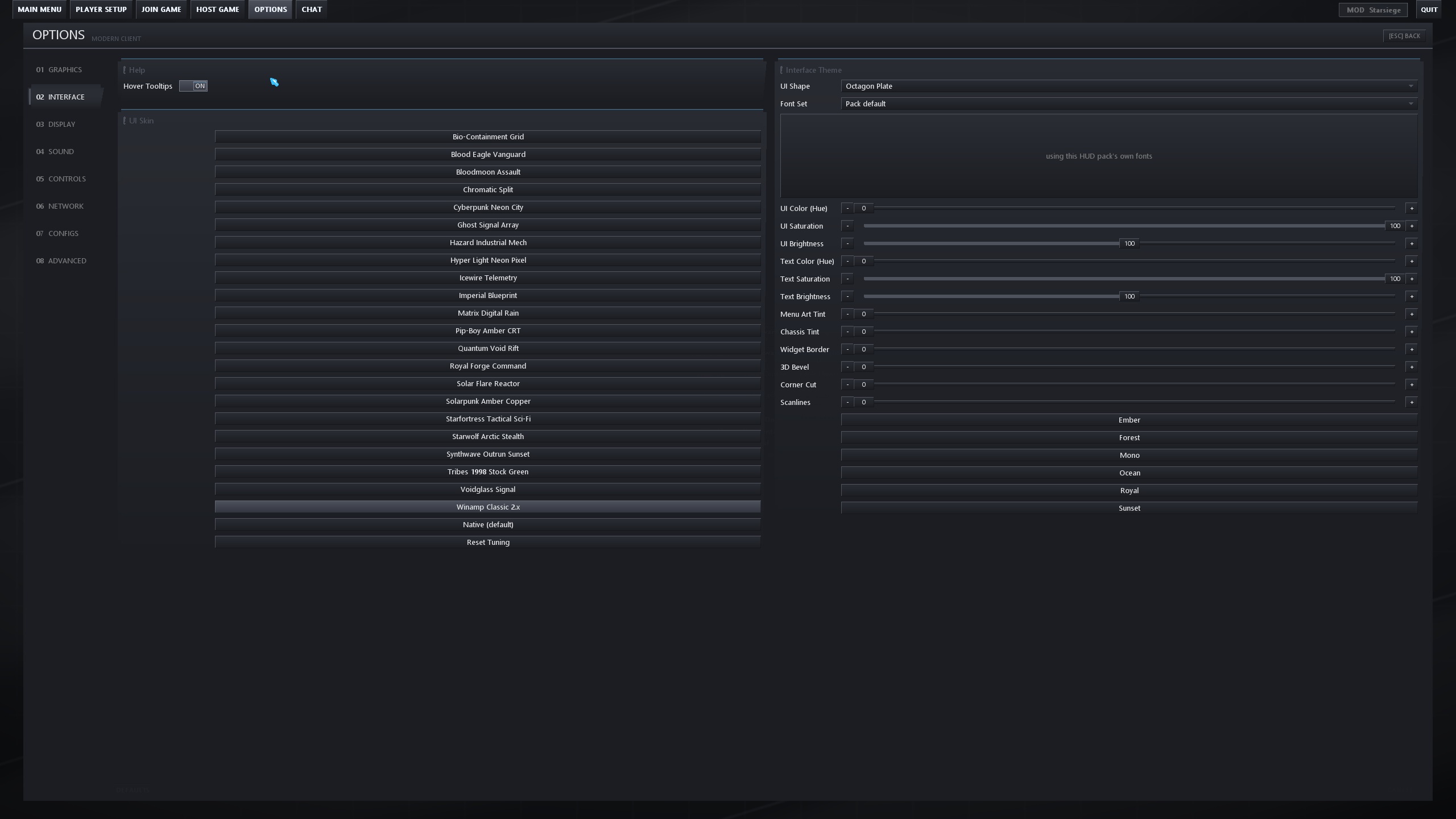Open the Advanced options section
The image size is (1456, 819).
[65, 260]
